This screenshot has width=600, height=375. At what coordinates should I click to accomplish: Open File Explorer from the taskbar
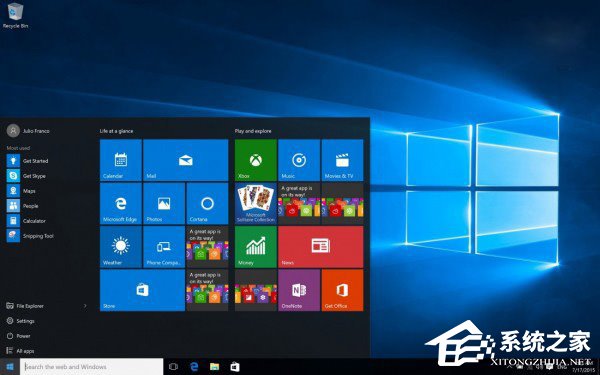(215, 367)
